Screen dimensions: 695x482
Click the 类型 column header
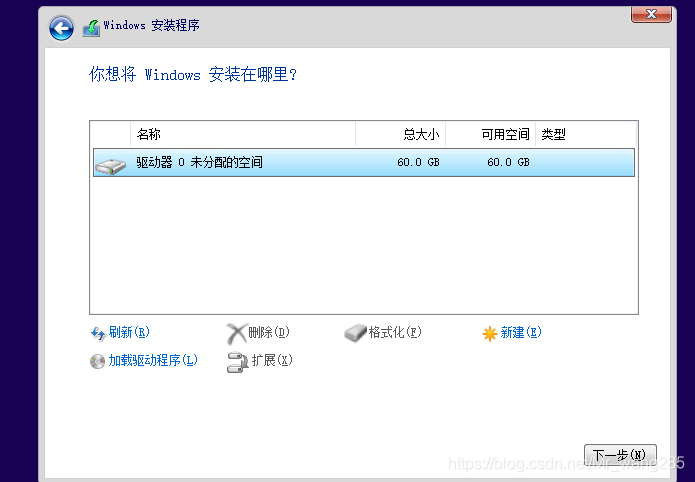tap(586, 134)
